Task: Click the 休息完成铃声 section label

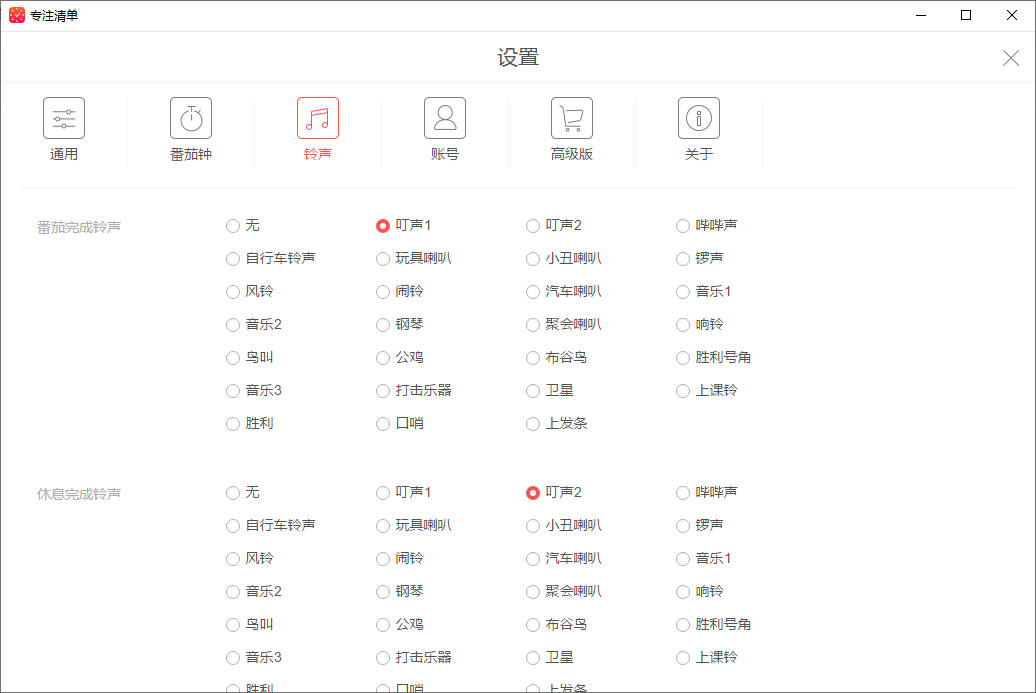Action: coord(79,494)
